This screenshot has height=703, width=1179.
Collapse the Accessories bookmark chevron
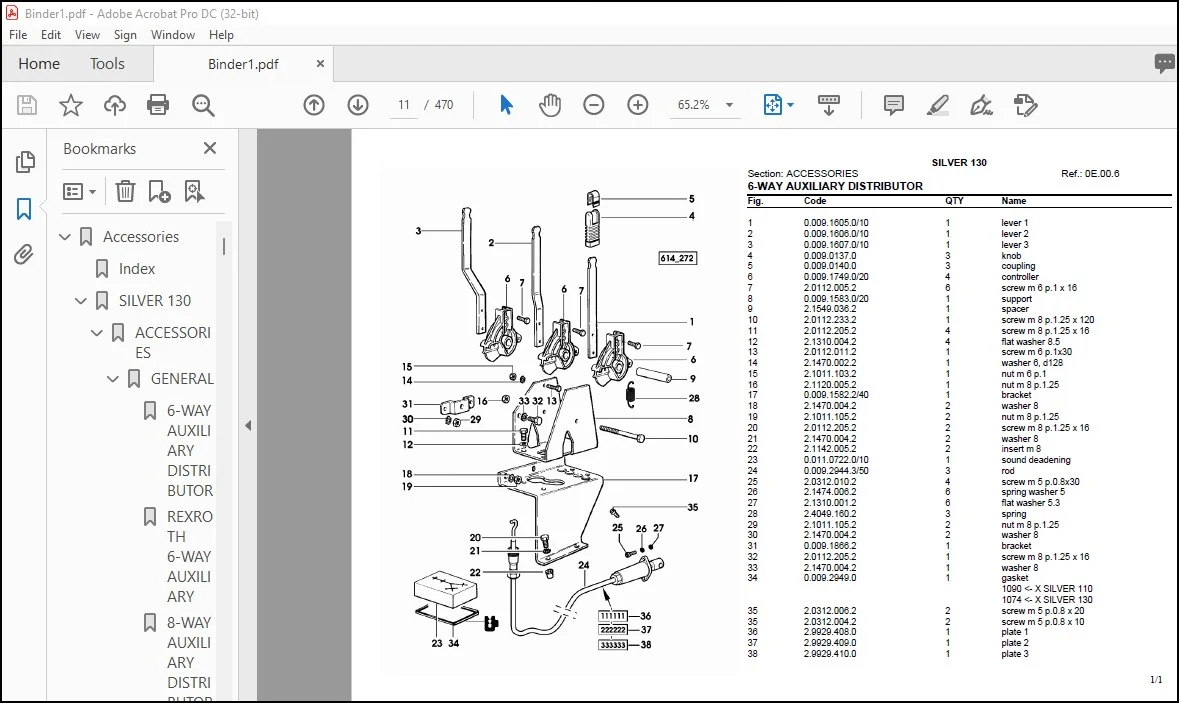point(65,237)
